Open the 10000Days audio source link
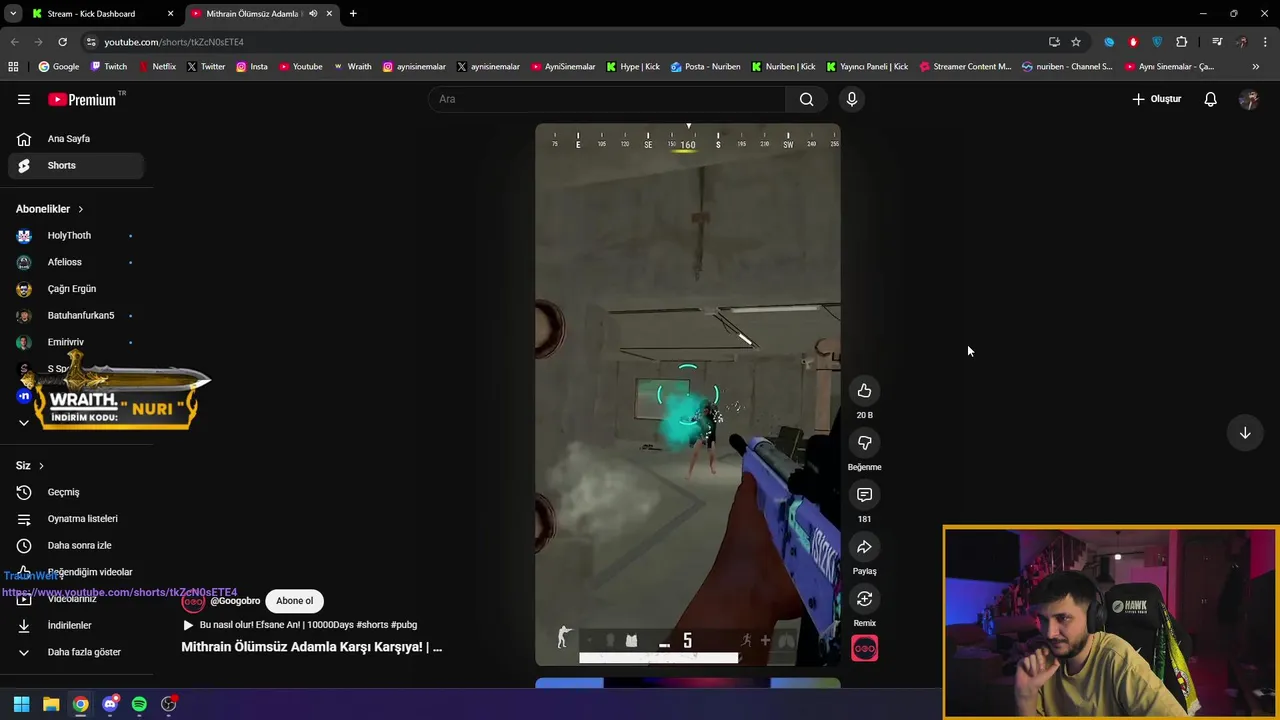The height and width of the screenshot is (720, 1280). (x=308, y=625)
